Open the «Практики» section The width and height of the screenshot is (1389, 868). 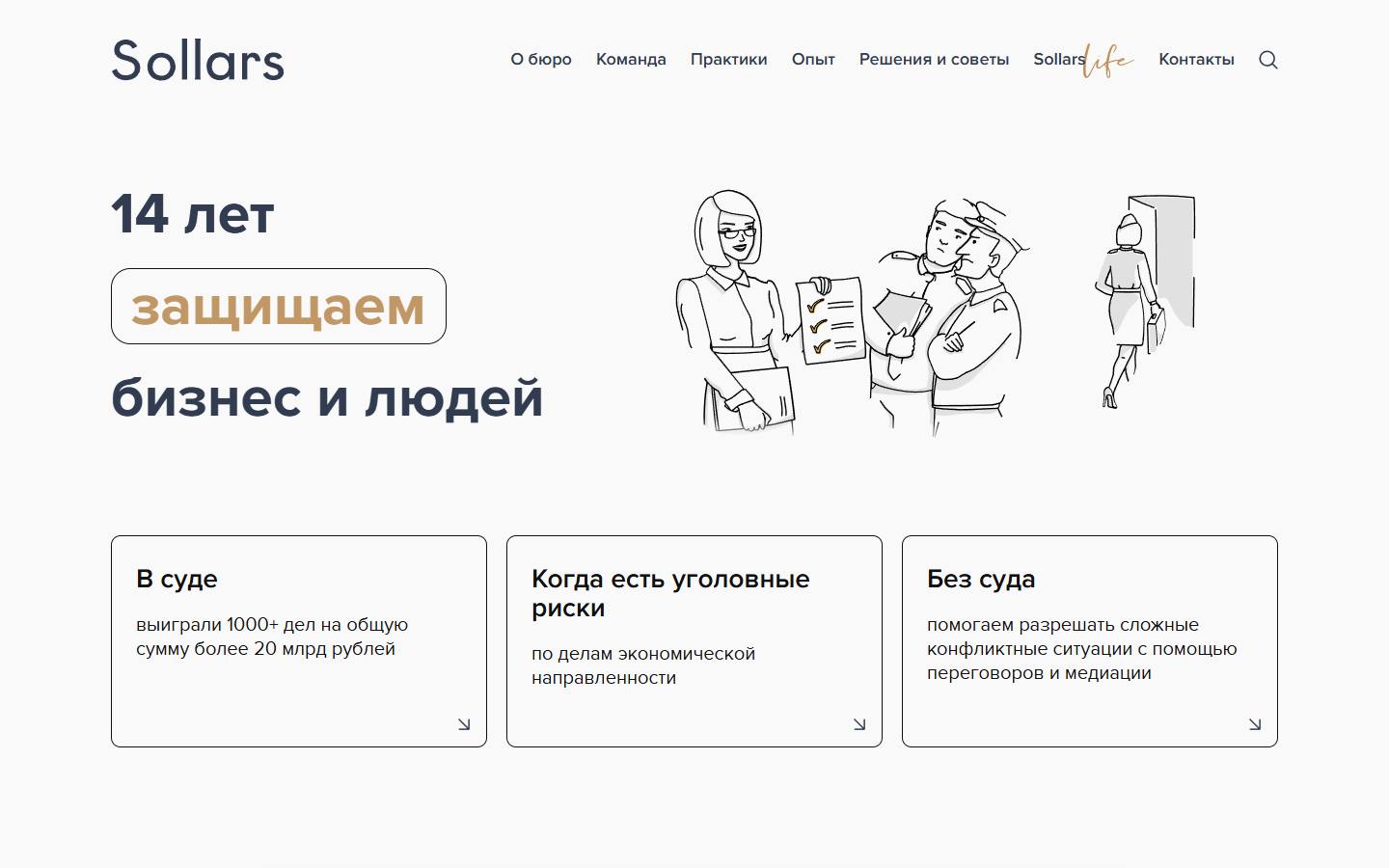pos(729,60)
